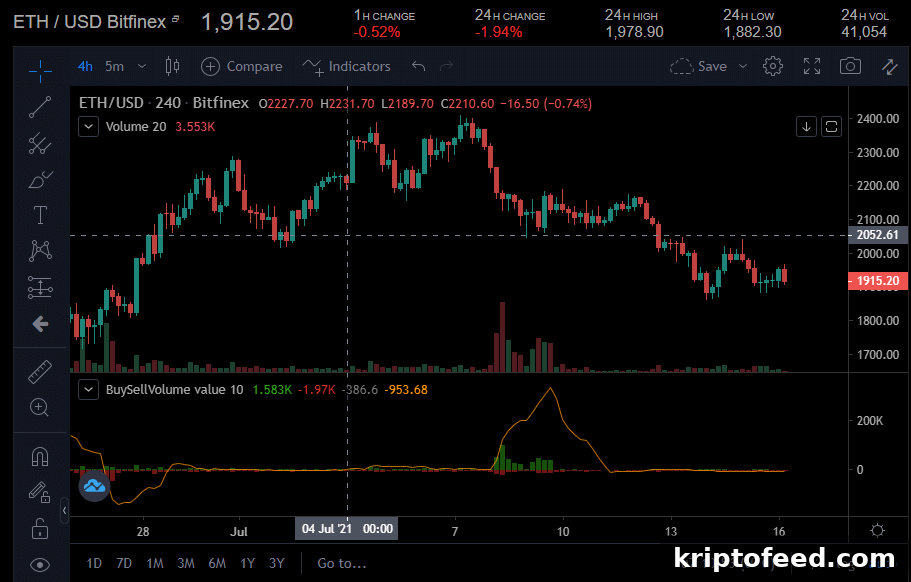Set date range to 6M

pyautogui.click(x=217, y=563)
